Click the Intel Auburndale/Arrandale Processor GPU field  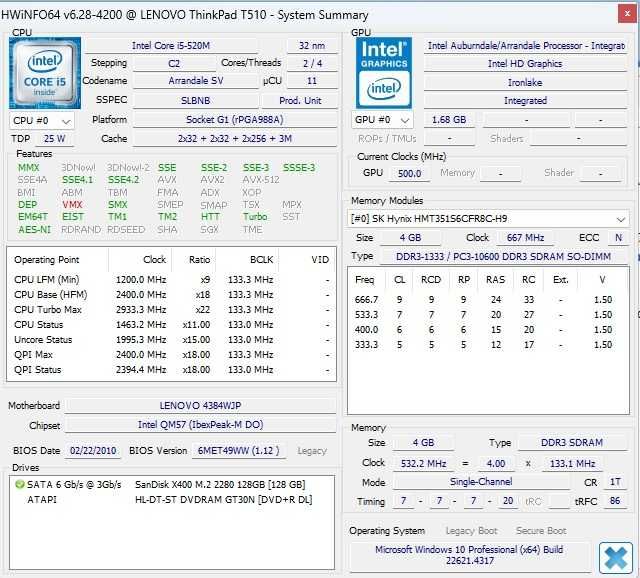(x=526, y=46)
